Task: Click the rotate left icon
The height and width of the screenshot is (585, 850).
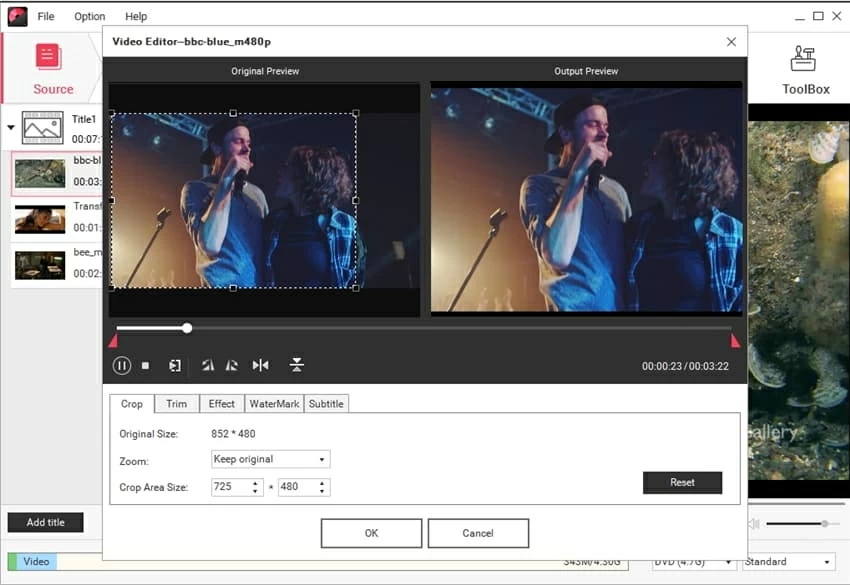Action: pyautogui.click(x=208, y=366)
